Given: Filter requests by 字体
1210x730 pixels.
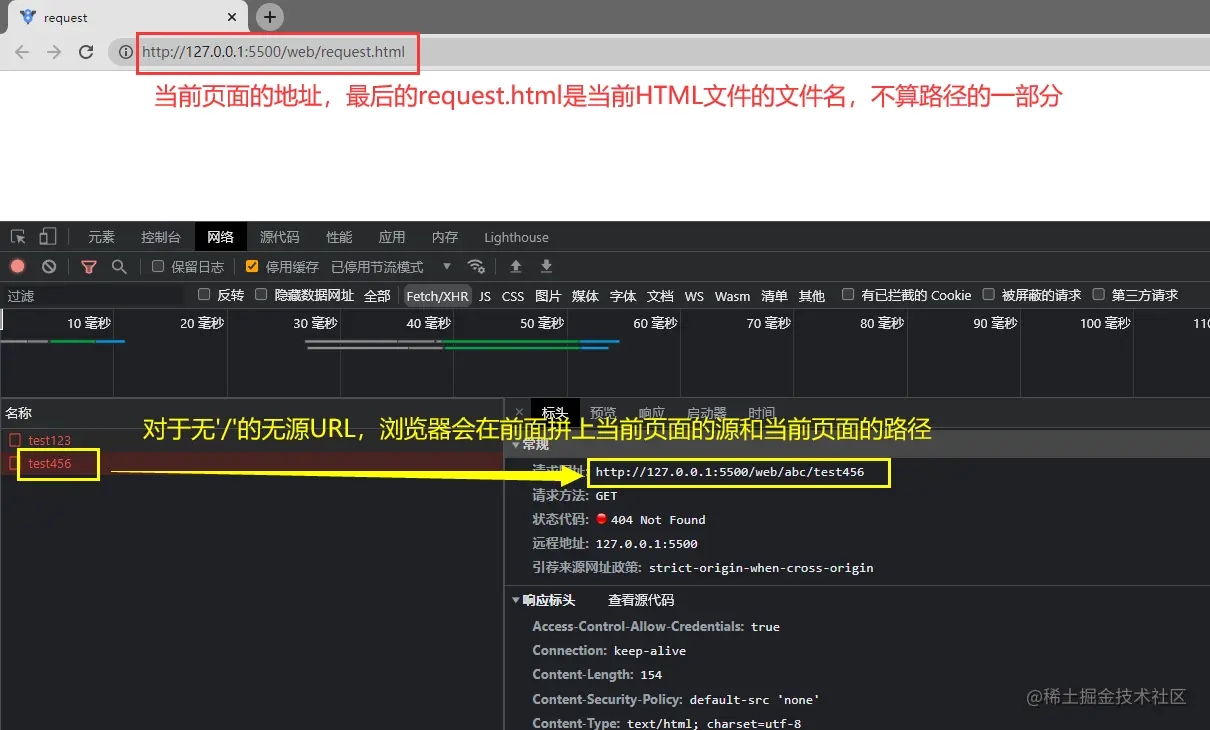Looking at the screenshot, I should (x=623, y=296).
